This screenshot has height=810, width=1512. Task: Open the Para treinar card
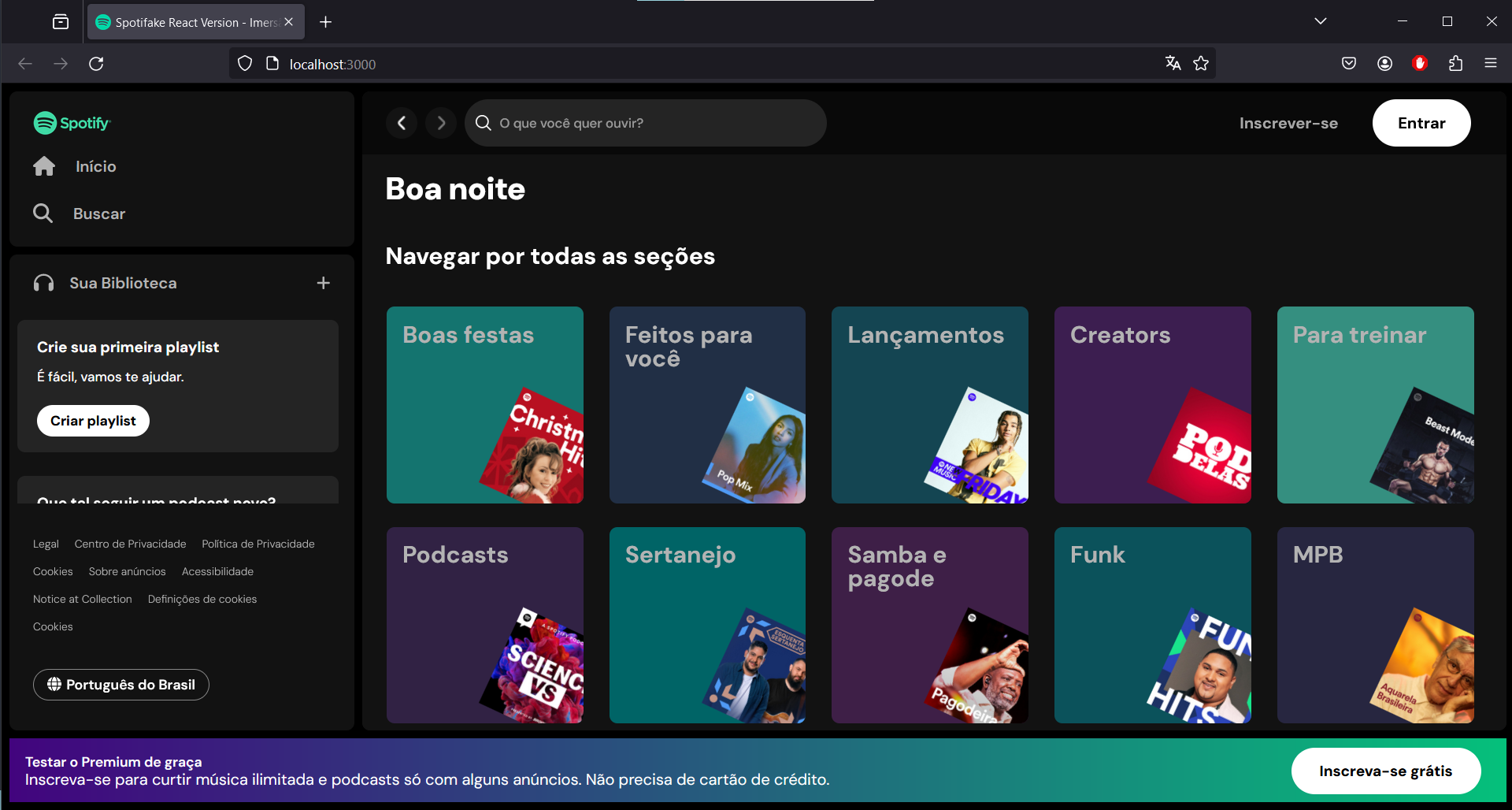pyautogui.click(x=1376, y=405)
